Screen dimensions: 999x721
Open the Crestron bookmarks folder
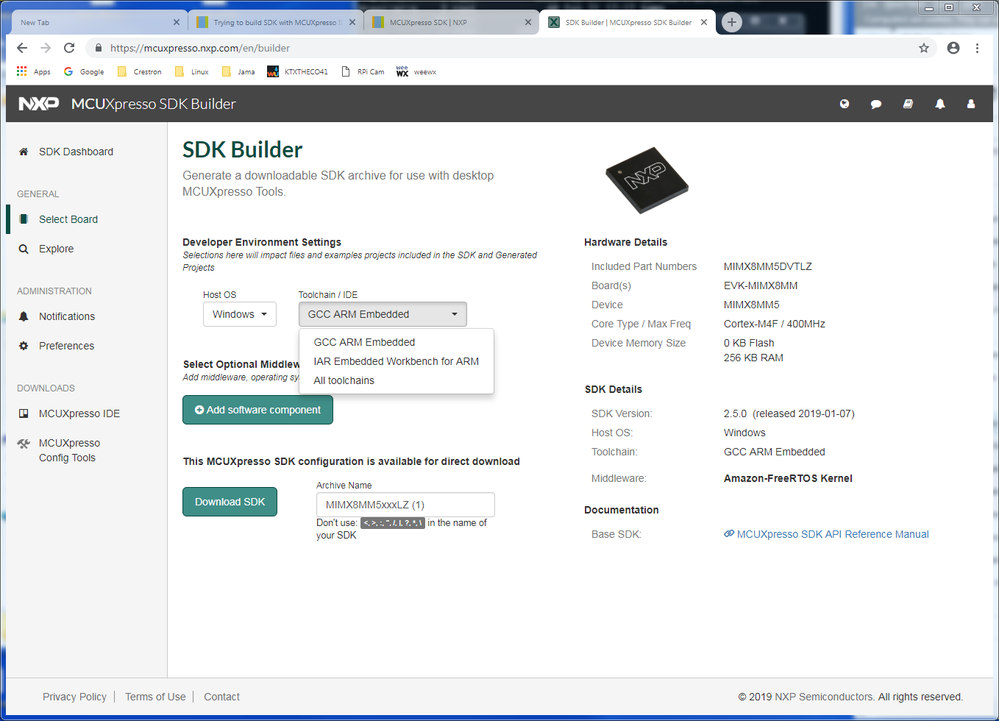coord(140,72)
